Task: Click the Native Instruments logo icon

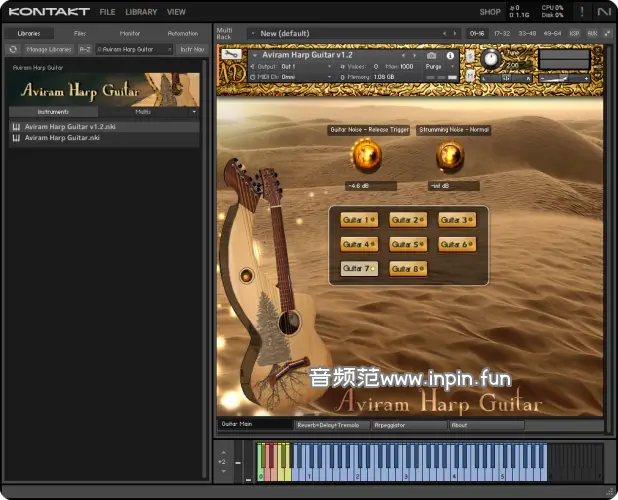Action: (x=604, y=12)
